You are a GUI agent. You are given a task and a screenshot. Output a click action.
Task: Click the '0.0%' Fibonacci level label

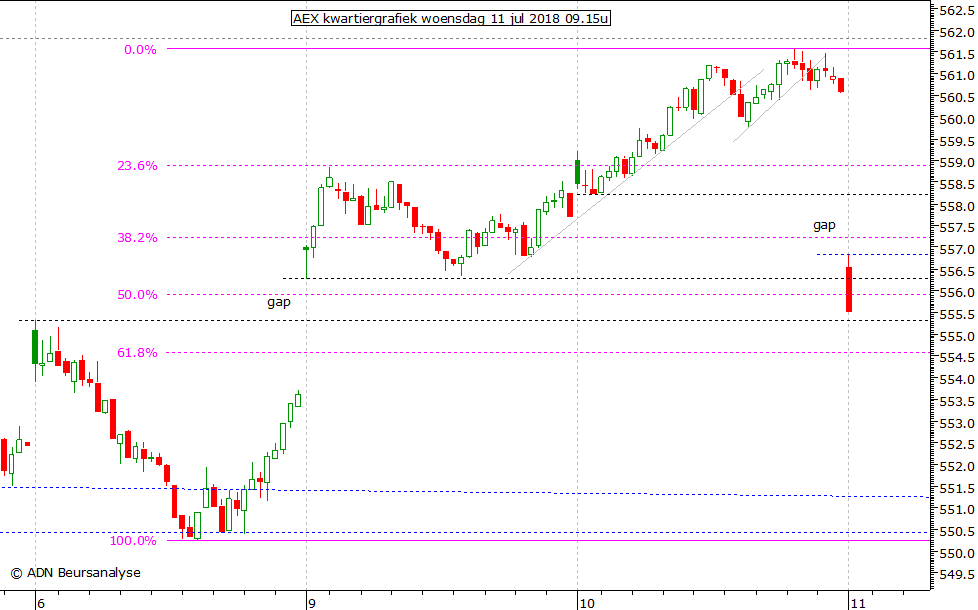coord(140,50)
